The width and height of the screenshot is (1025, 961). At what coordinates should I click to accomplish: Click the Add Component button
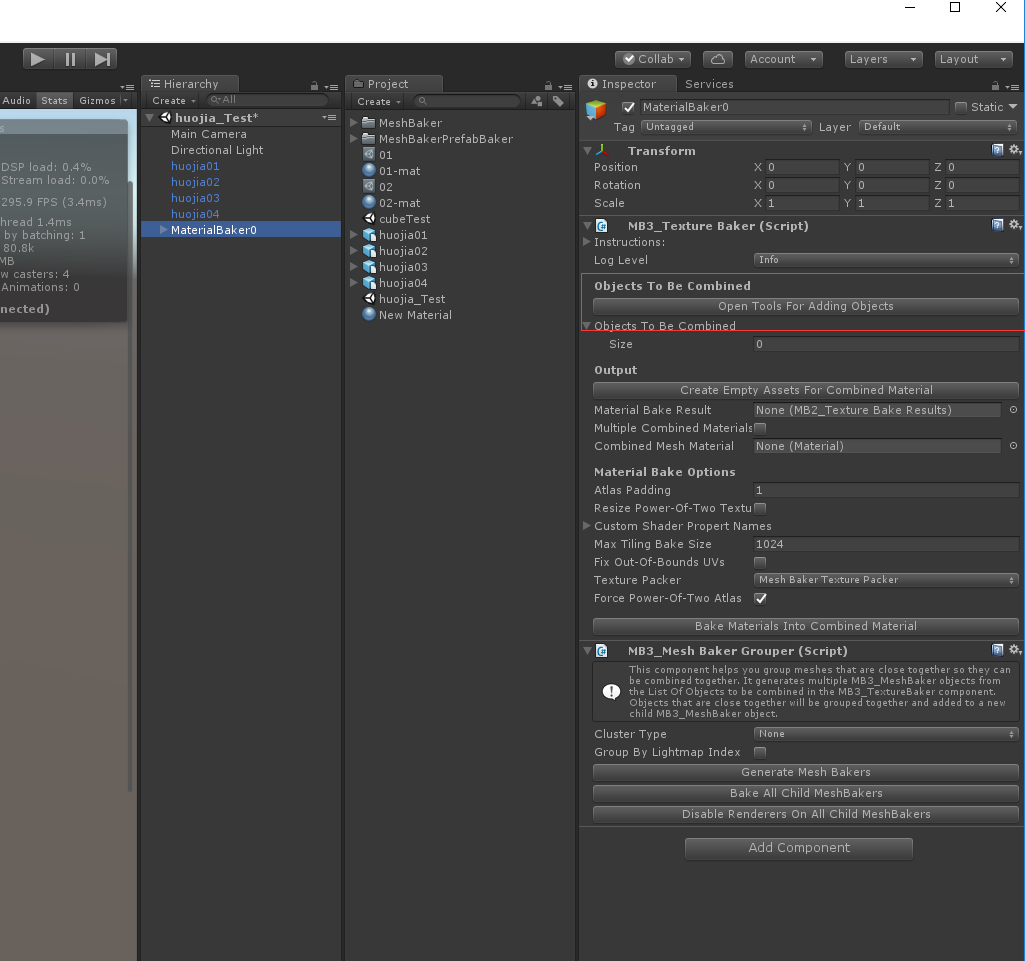point(798,848)
